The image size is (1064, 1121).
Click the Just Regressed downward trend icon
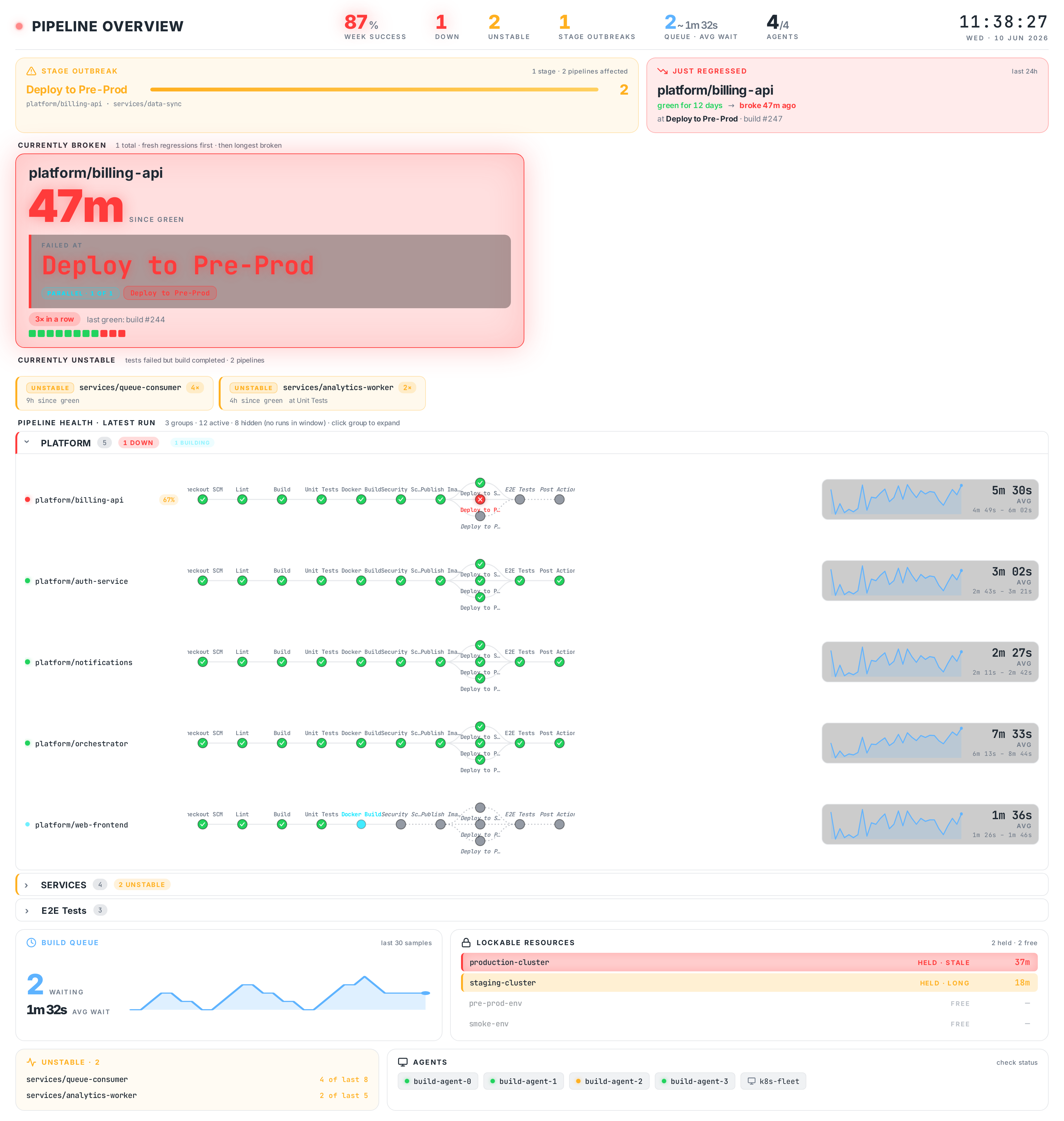point(662,71)
